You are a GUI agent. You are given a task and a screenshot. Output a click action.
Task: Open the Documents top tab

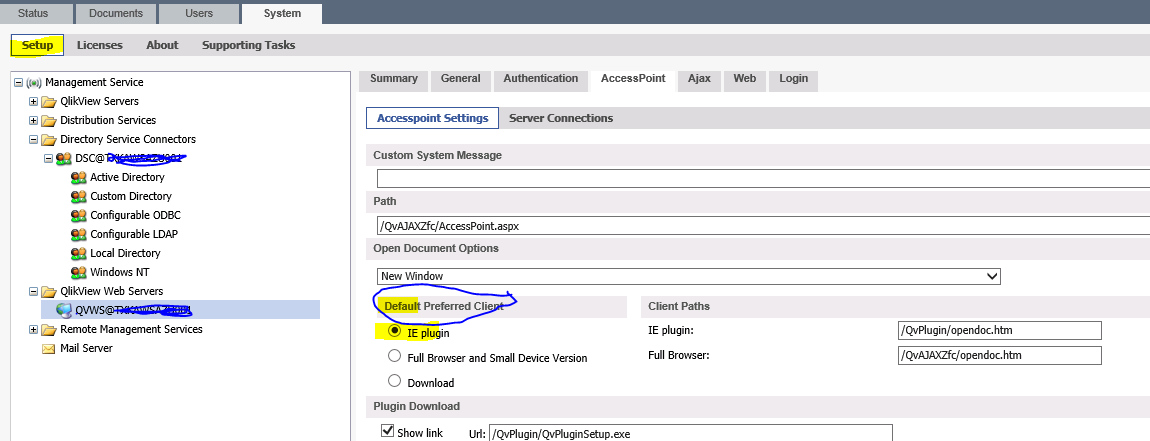[115, 13]
